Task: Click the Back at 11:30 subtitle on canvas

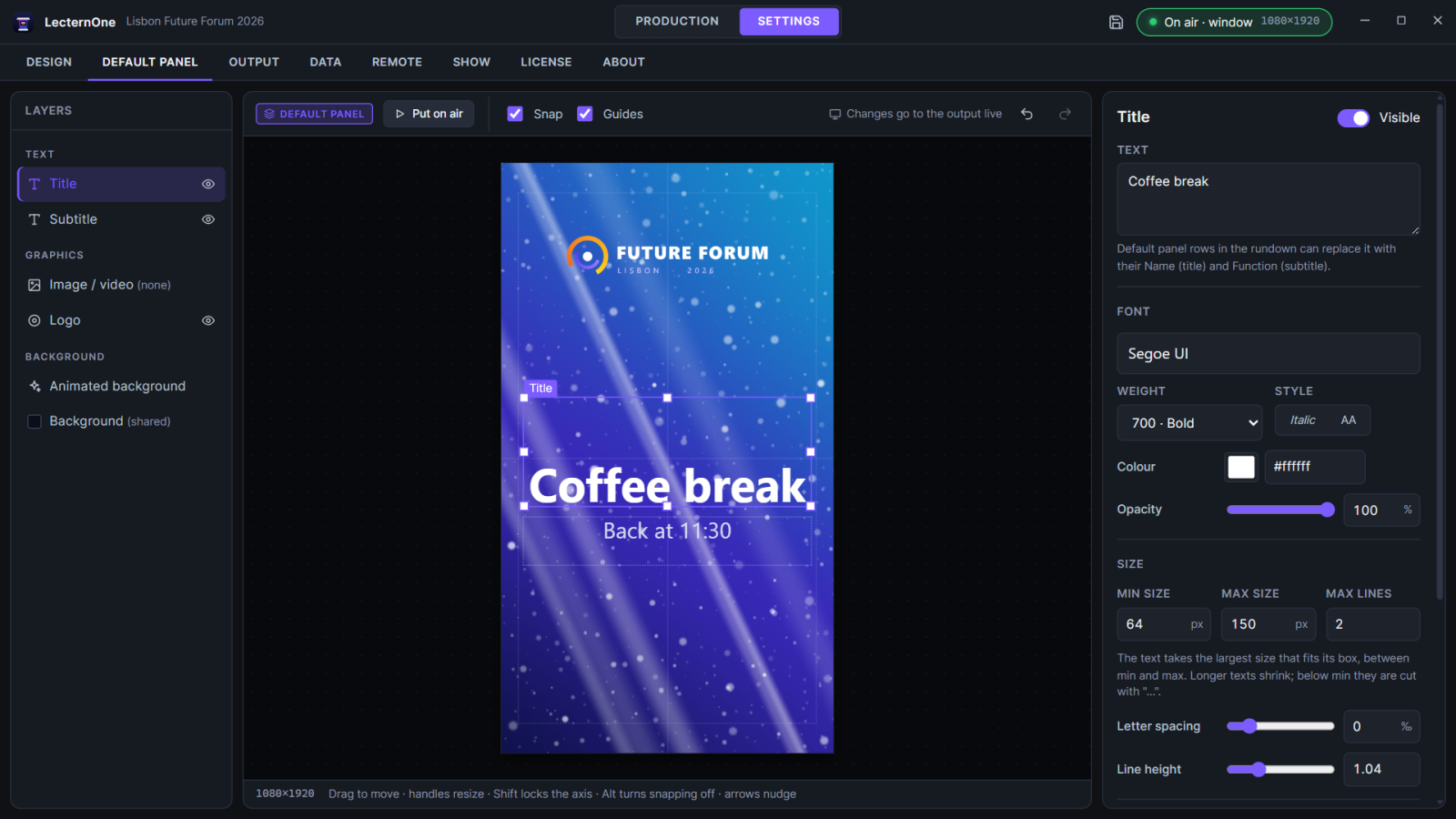Action: coord(667,531)
